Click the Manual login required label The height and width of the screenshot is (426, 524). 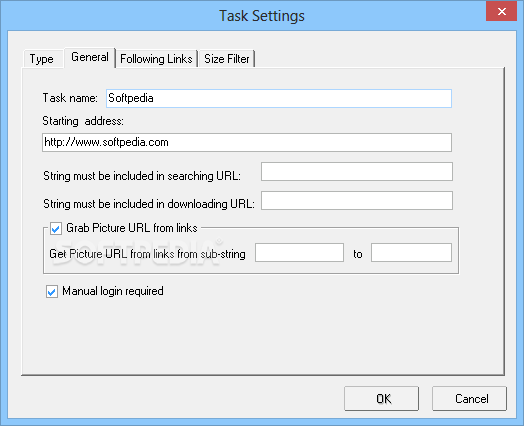(x=113, y=291)
